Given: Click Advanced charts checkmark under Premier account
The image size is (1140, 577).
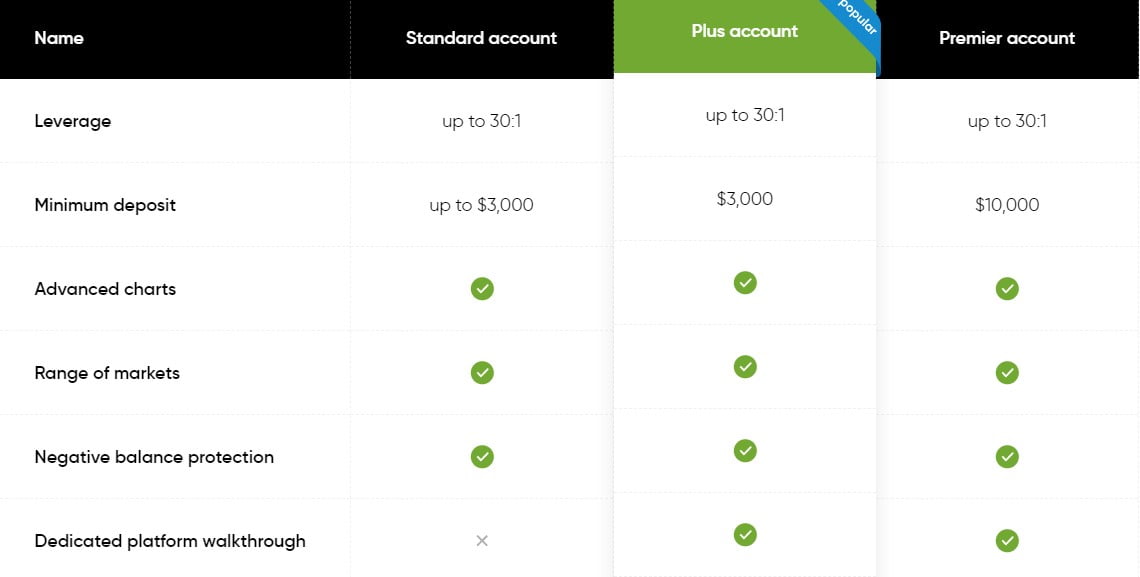Looking at the screenshot, I should tap(1007, 288).
